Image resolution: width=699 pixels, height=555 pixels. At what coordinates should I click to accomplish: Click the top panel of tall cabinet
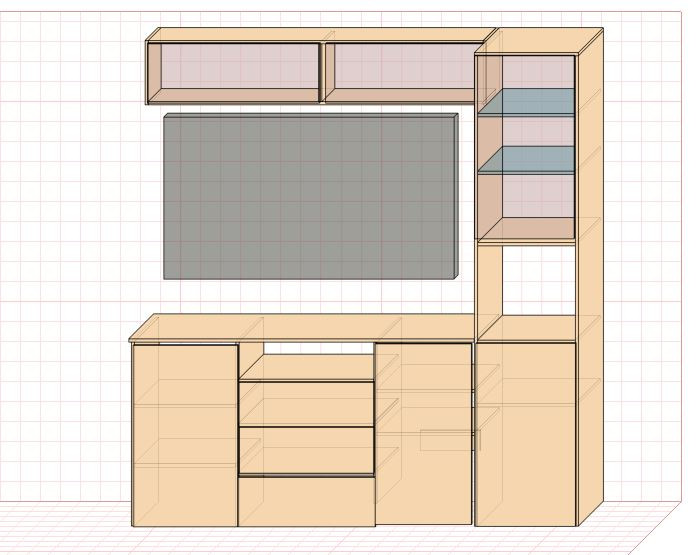[x=539, y=41]
